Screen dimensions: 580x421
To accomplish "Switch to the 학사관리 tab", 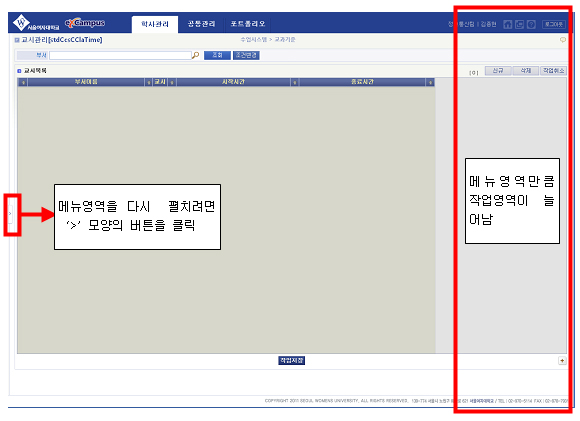I will tap(155, 24).
